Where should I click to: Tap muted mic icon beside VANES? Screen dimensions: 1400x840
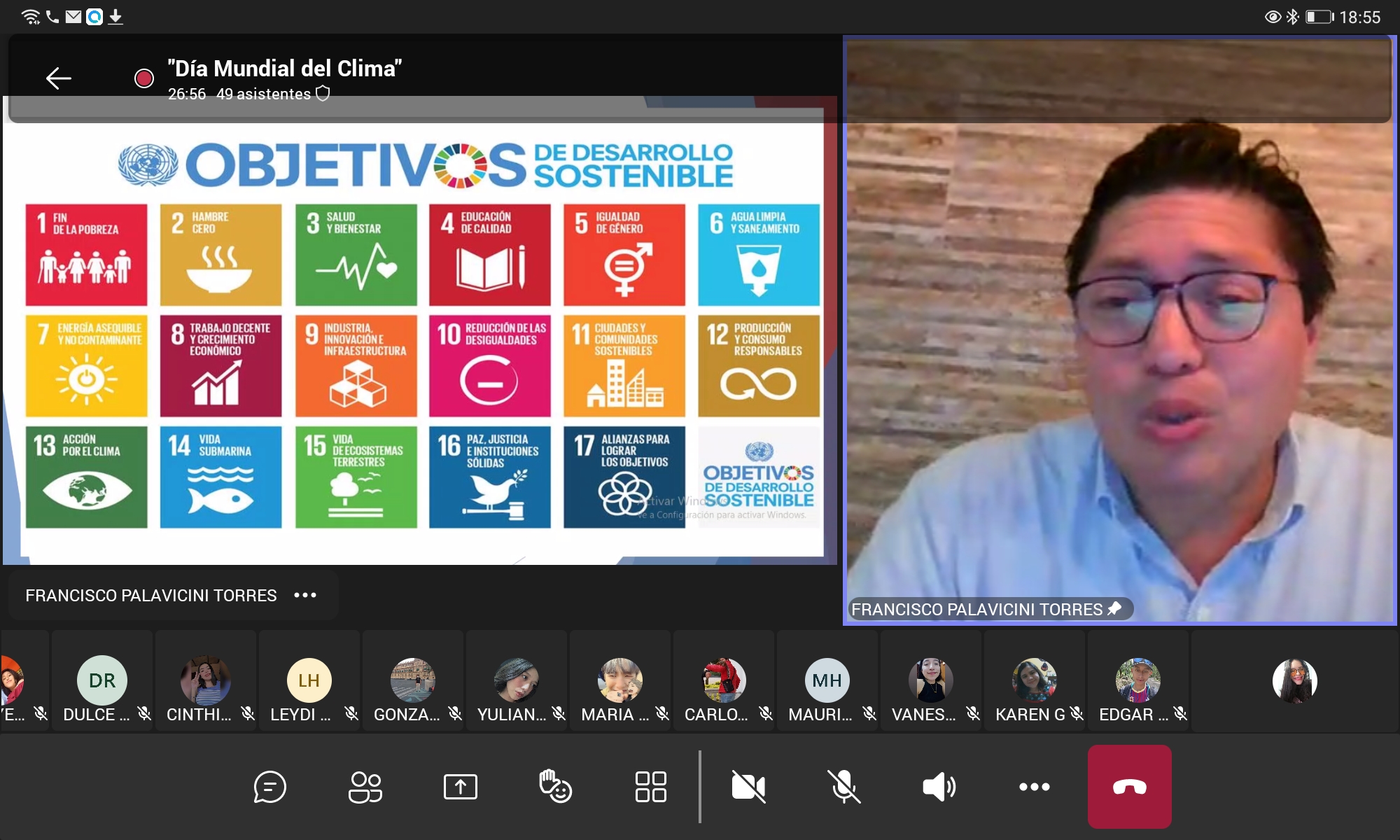[x=973, y=713]
